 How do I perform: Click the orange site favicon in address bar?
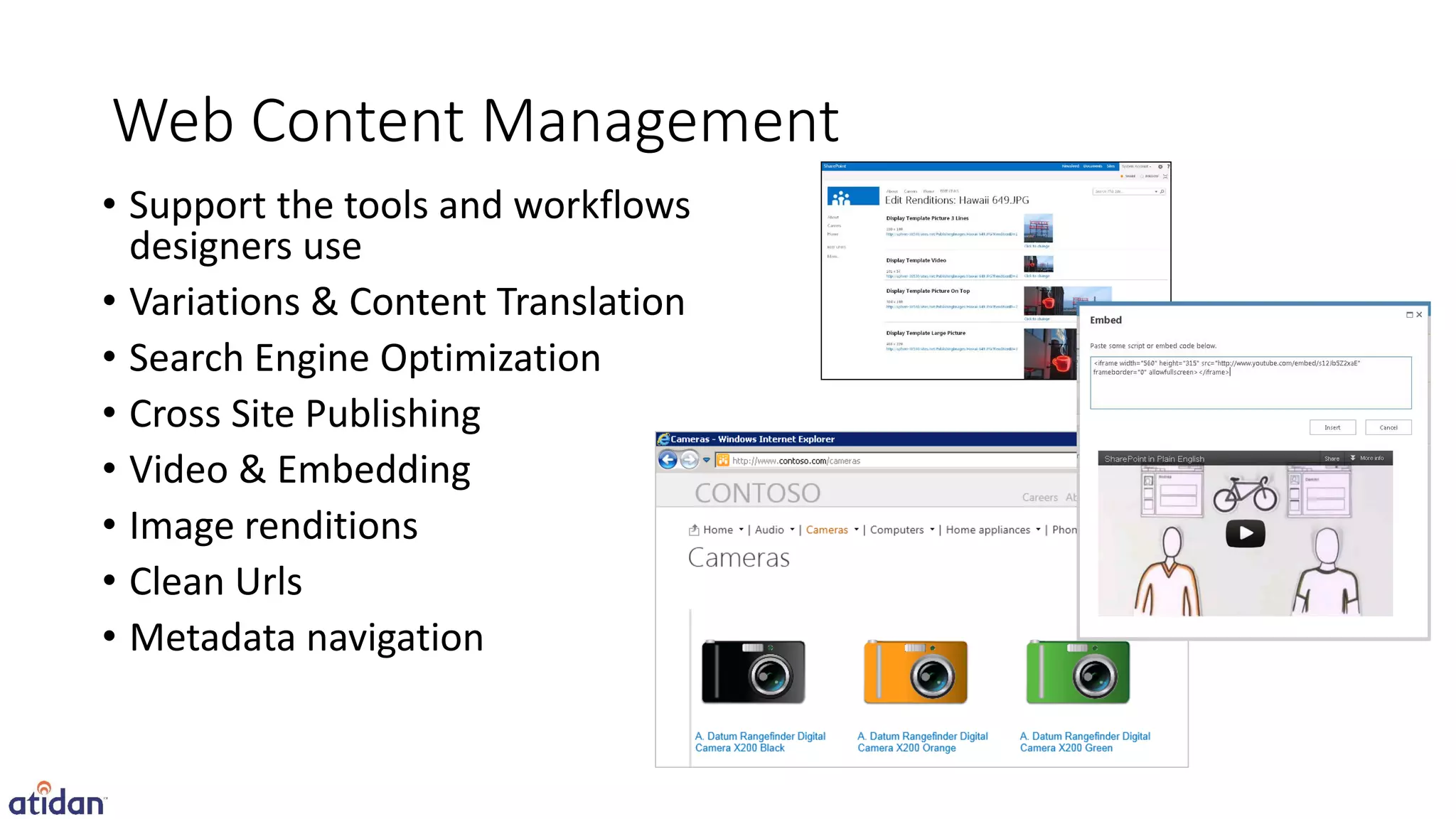click(723, 461)
